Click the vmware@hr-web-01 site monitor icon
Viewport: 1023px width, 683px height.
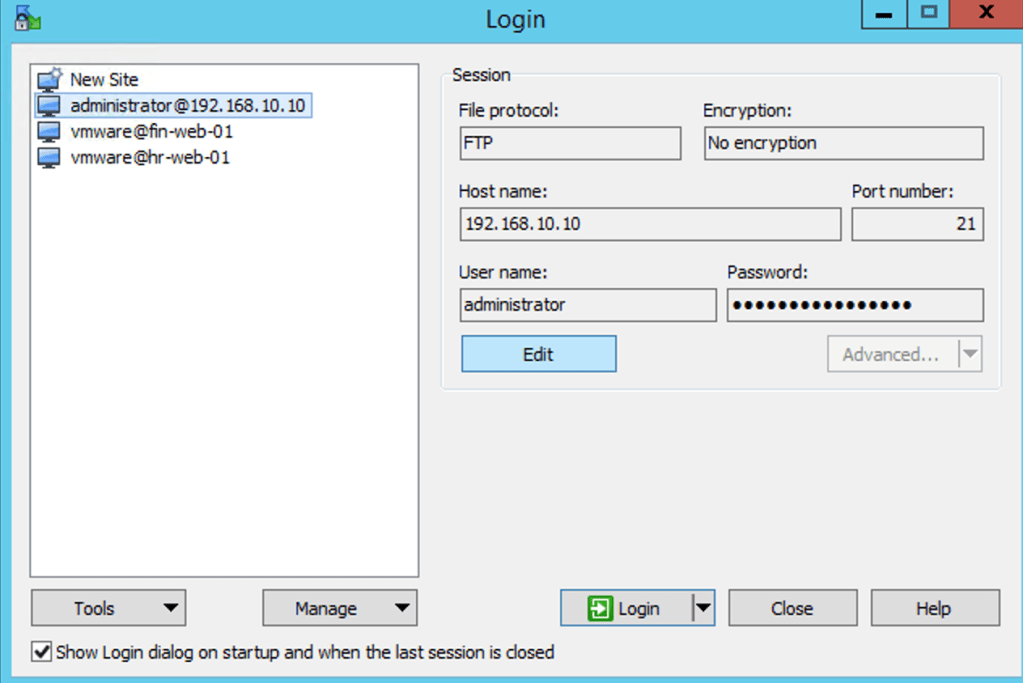click(49, 157)
